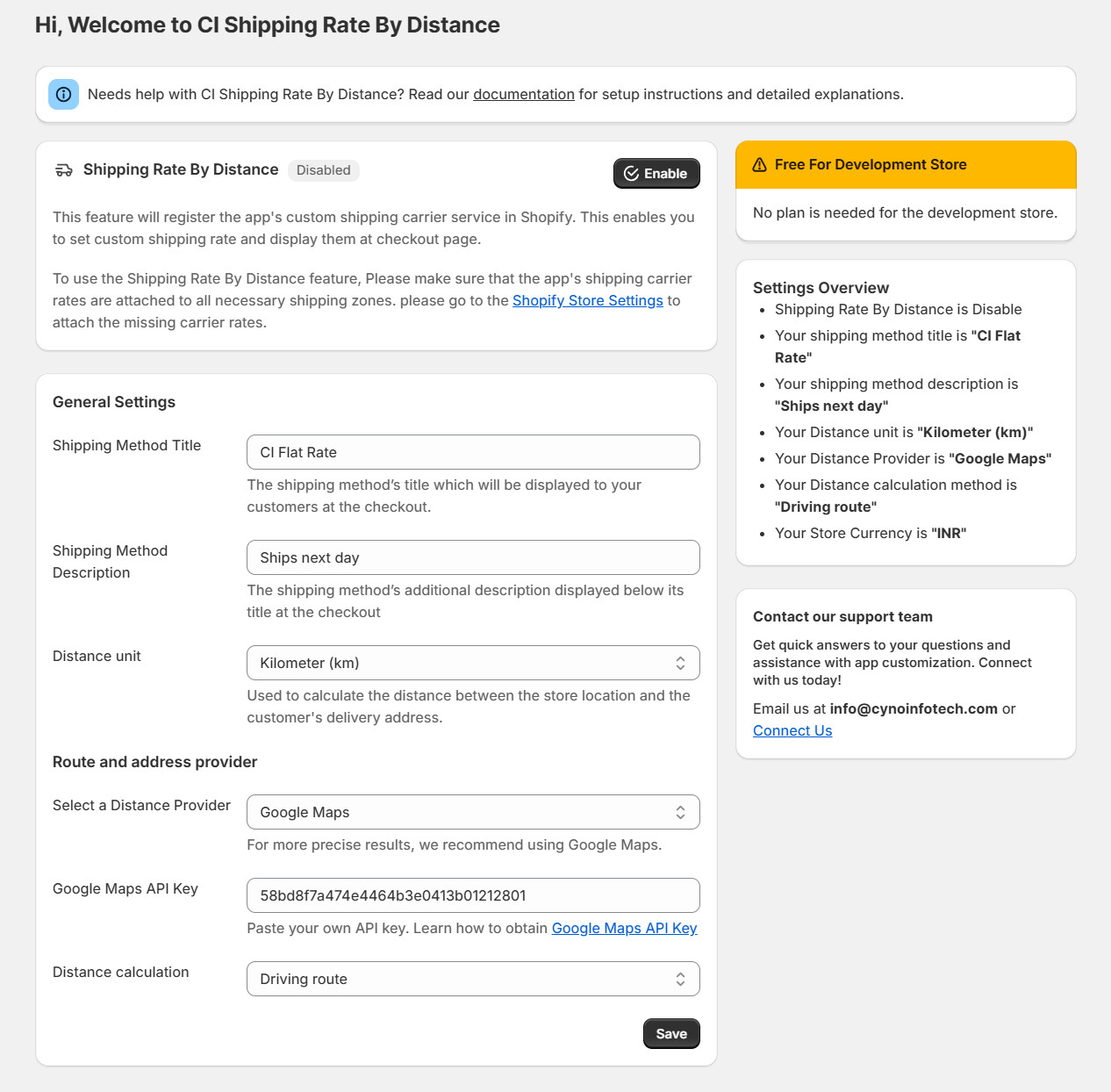
Task: Expand the Distance calculation dropdown
Action: [x=473, y=979]
